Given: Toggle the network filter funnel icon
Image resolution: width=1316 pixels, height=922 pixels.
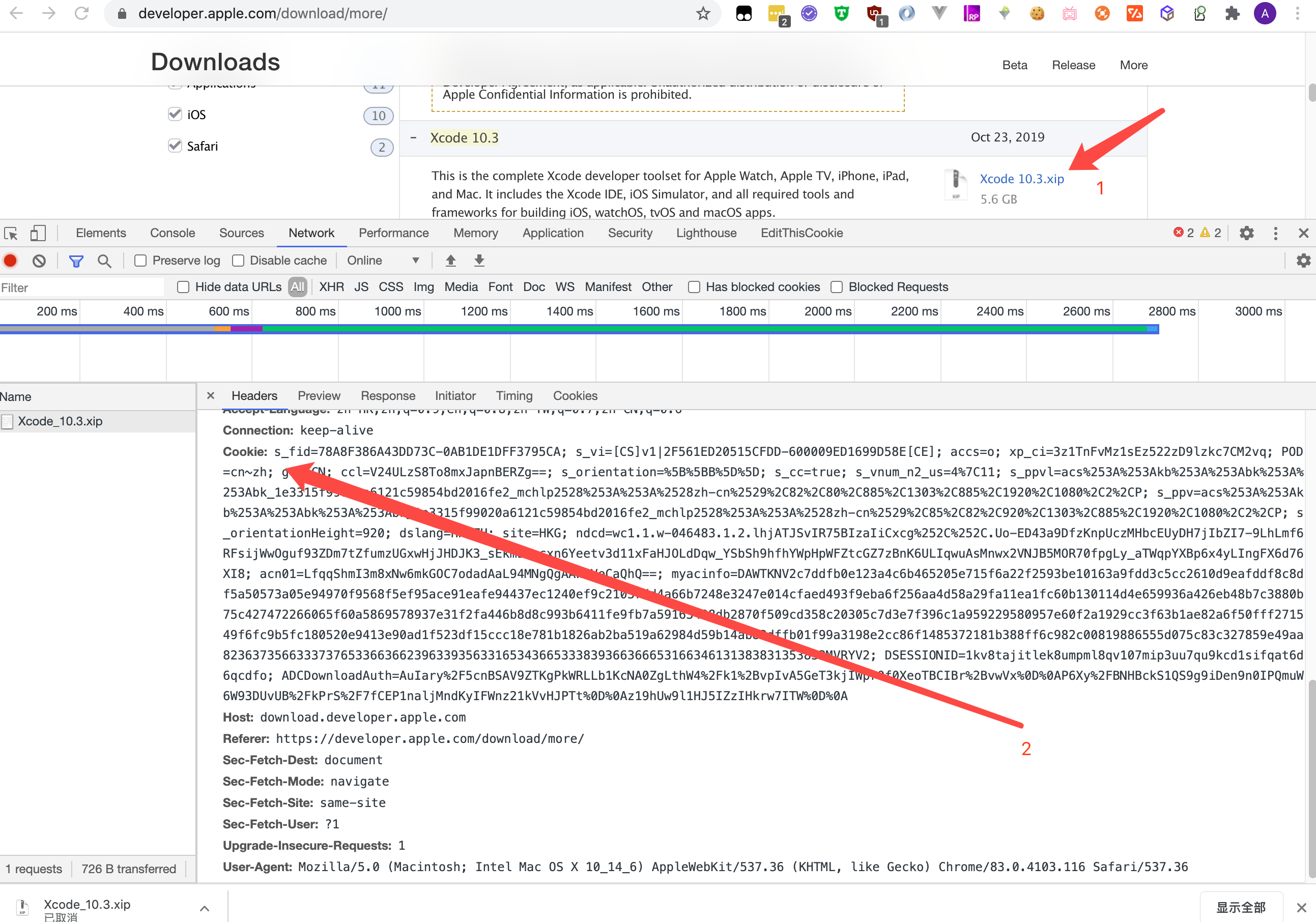Looking at the screenshot, I should [76, 261].
